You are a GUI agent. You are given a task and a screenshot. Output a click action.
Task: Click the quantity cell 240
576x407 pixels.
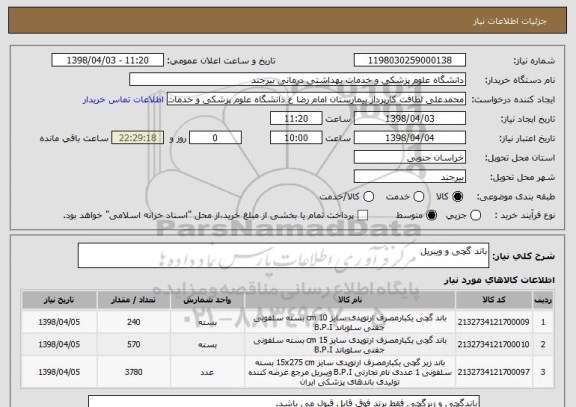pyautogui.click(x=133, y=322)
